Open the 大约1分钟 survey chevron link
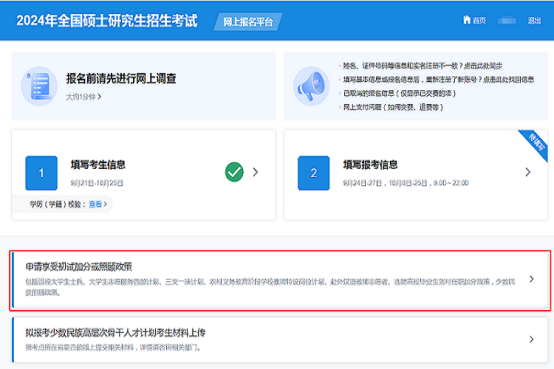The height and width of the screenshot is (369, 554). 84,96
